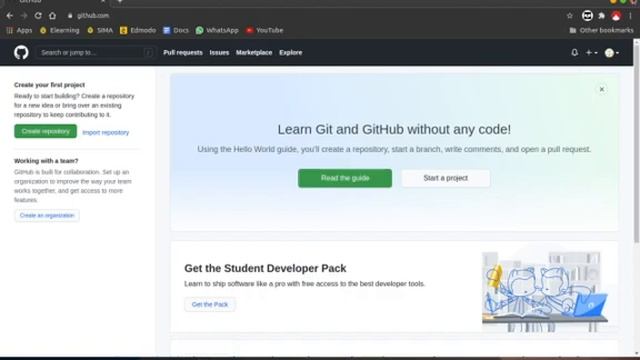
Task: Click the Get the Pack button
Action: point(210,304)
